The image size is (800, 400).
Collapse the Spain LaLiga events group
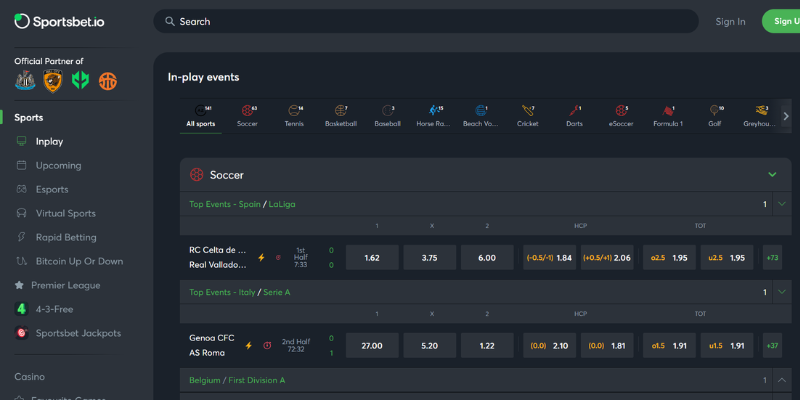pos(780,204)
